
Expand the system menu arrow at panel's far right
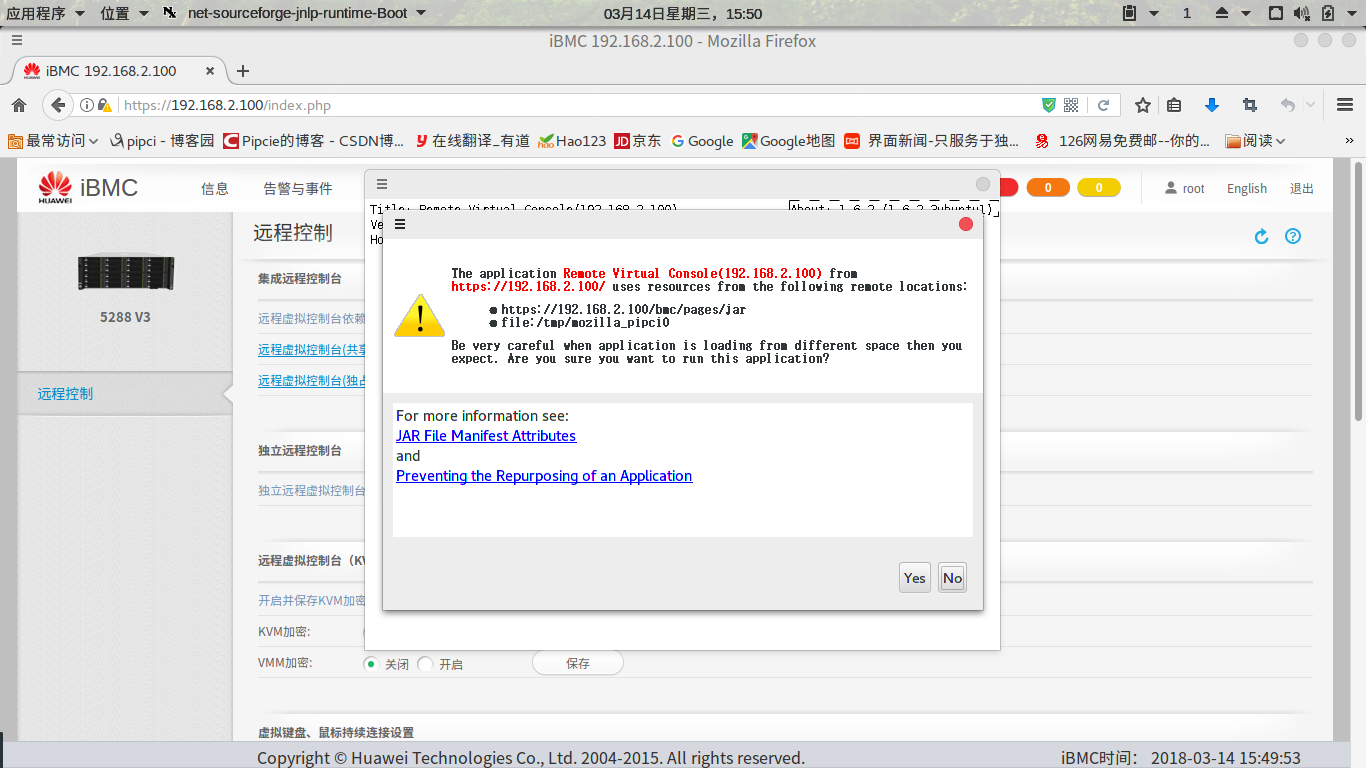click(x=1351, y=13)
